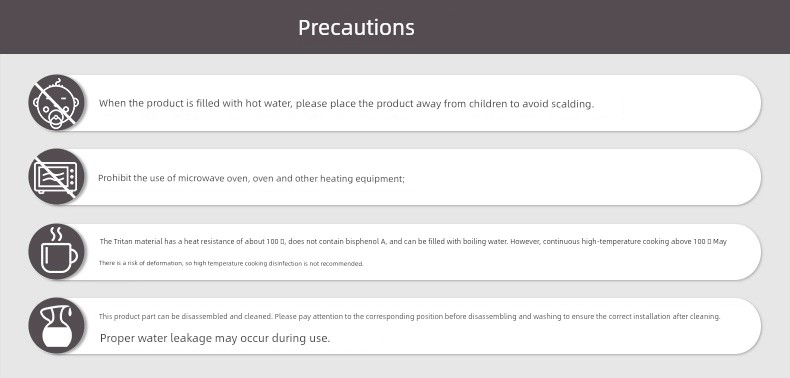Click the disassembled and cleaned instruction text
The width and height of the screenshot is (790, 378).
tap(410, 317)
